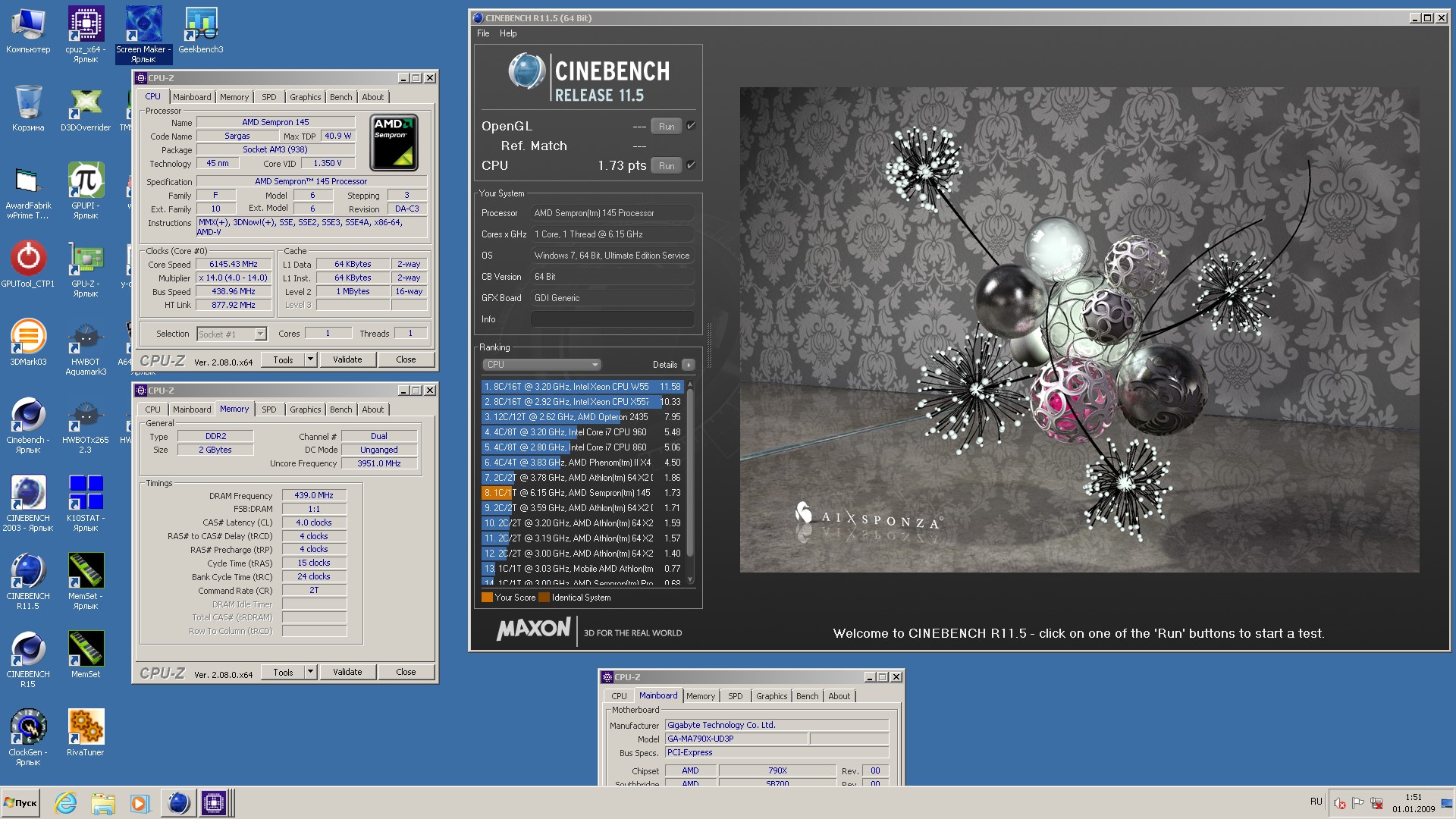The height and width of the screenshot is (819, 1456).
Task: Run the OpenGL test in Cinebench
Action: pyautogui.click(x=667, y=127)
